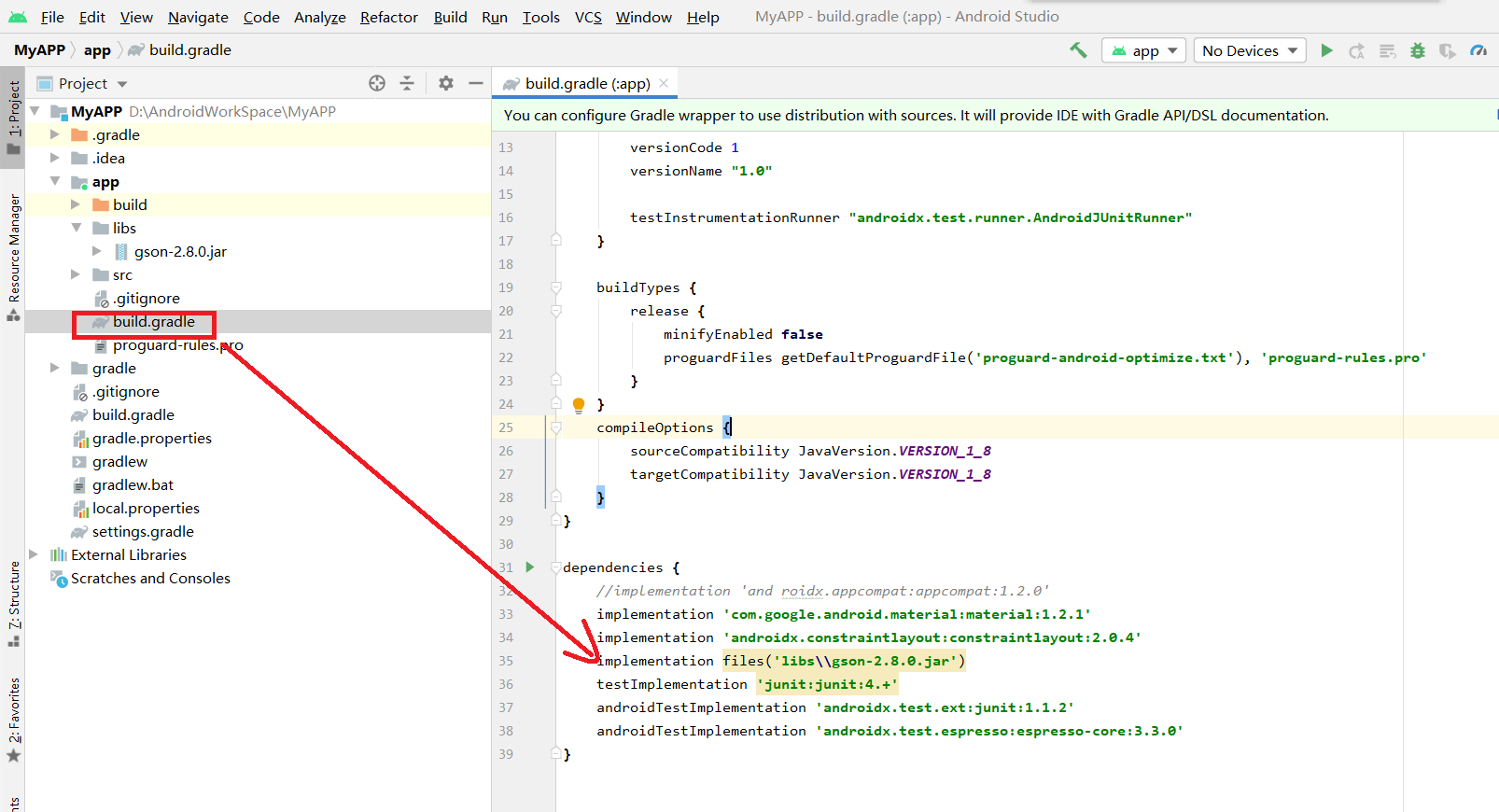Select the app .gitignore file

pos(147,298)
